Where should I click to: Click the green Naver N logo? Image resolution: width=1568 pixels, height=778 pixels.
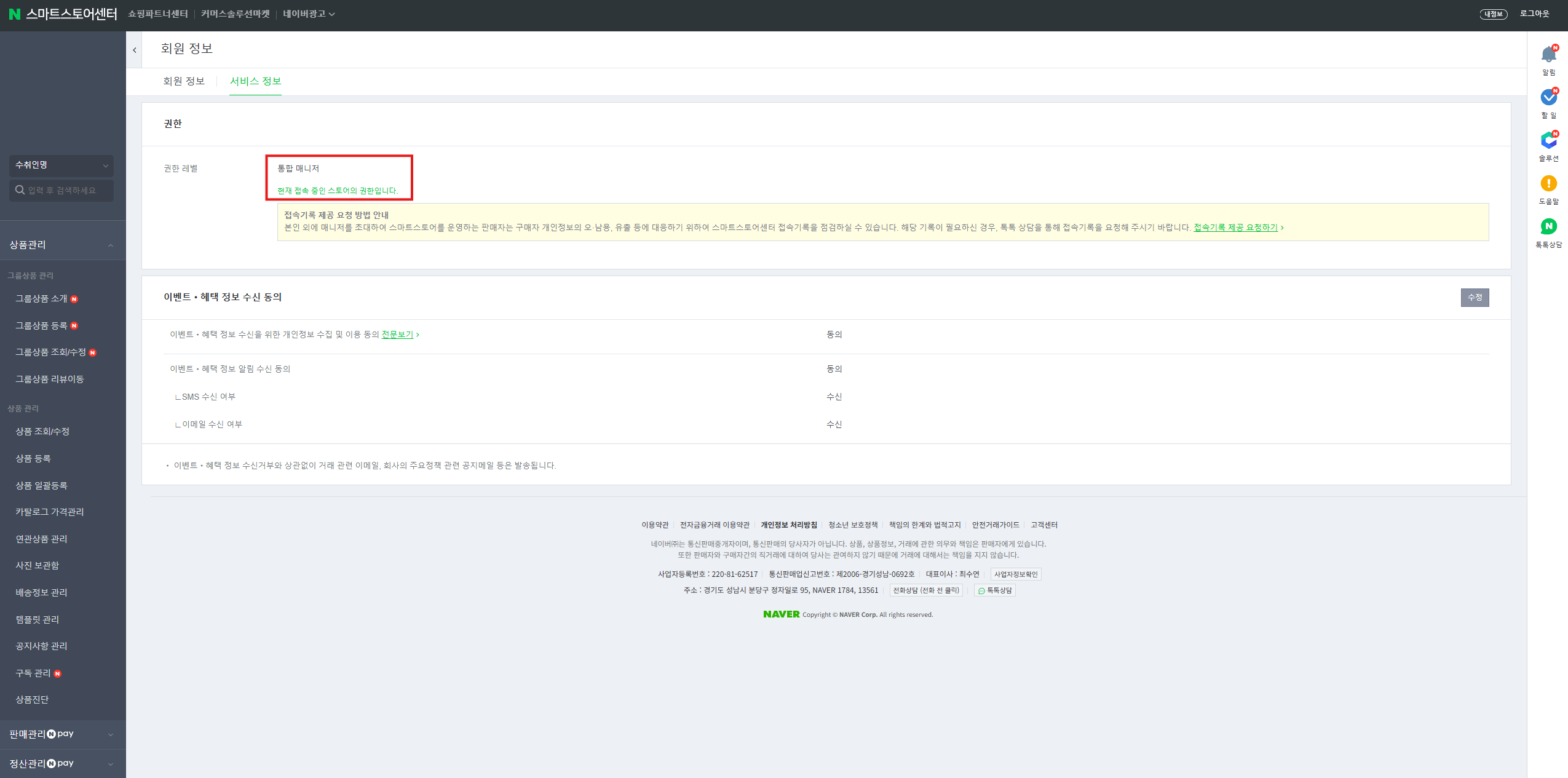pyautogui.click(x=14, y=14)
